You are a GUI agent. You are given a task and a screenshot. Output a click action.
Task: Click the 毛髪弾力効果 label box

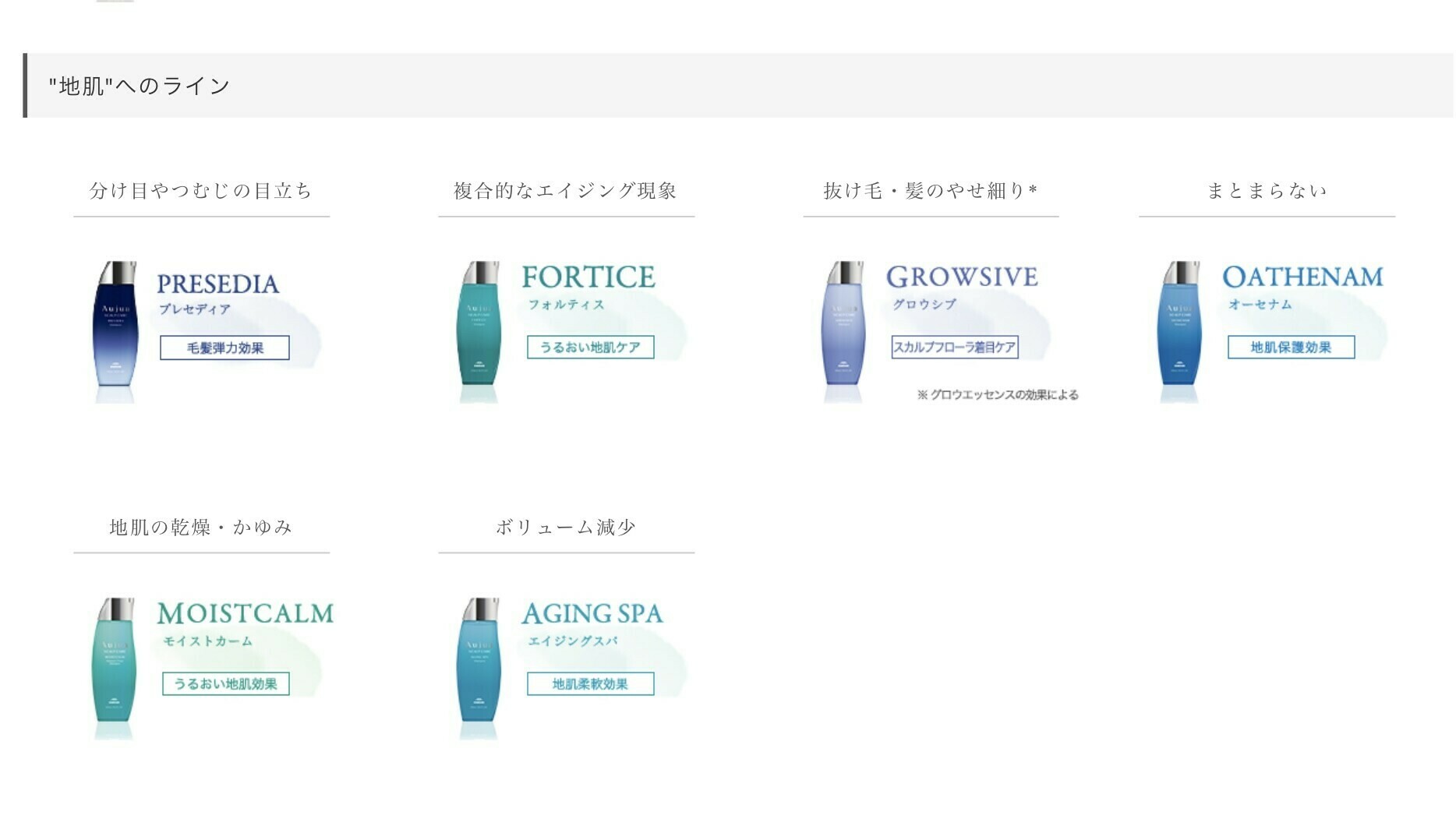pos(224,348)
